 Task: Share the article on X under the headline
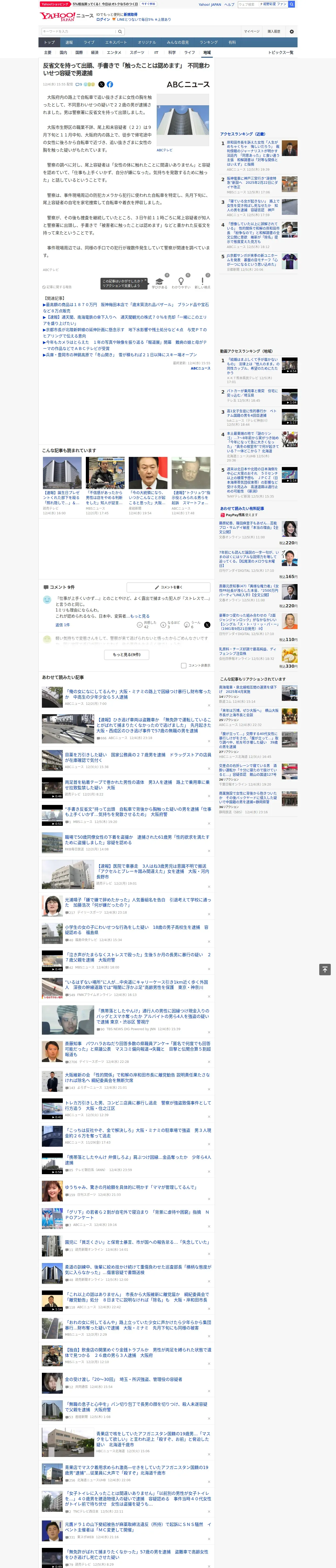(101, 85)
